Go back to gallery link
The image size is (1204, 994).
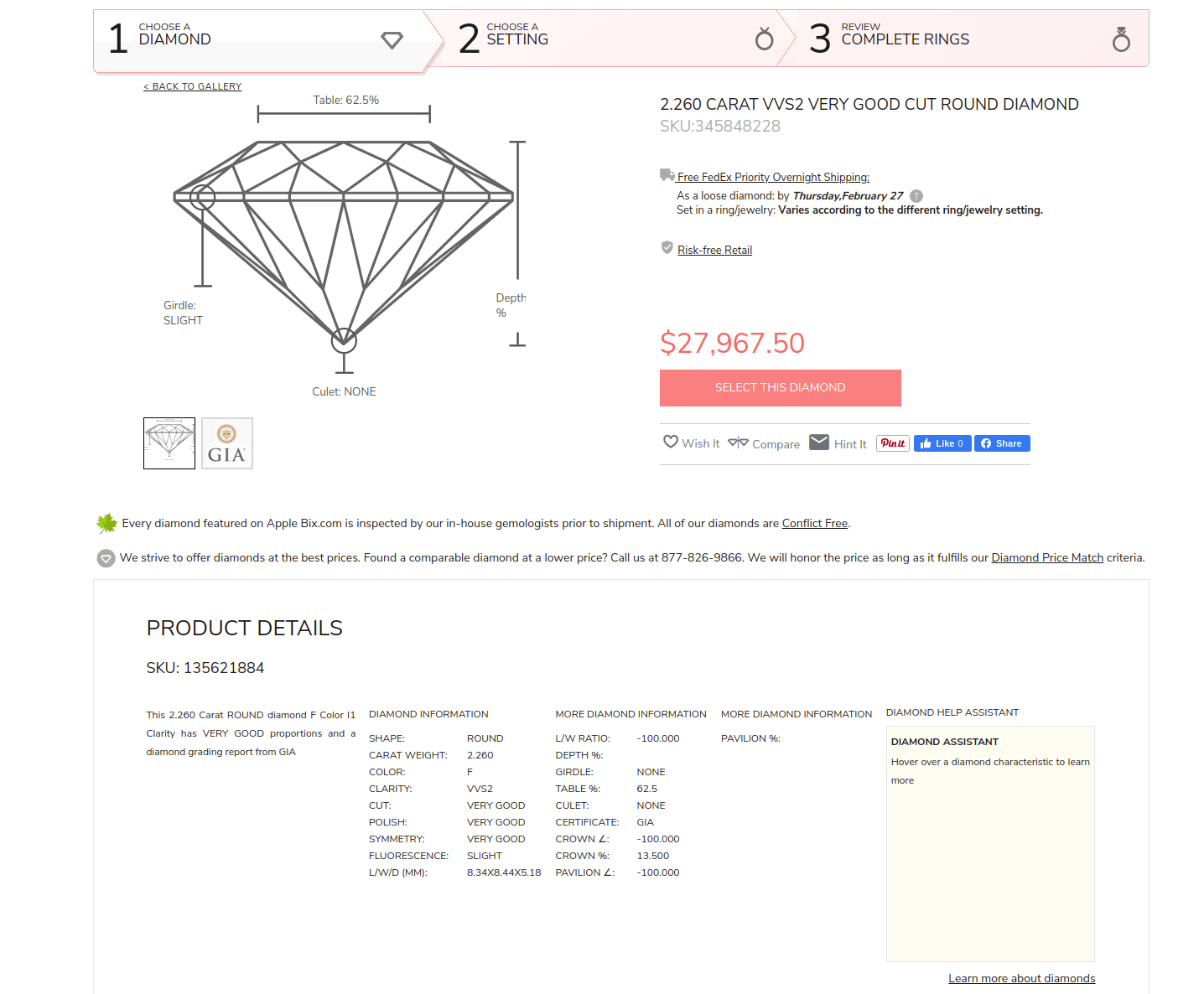[193, 86]
